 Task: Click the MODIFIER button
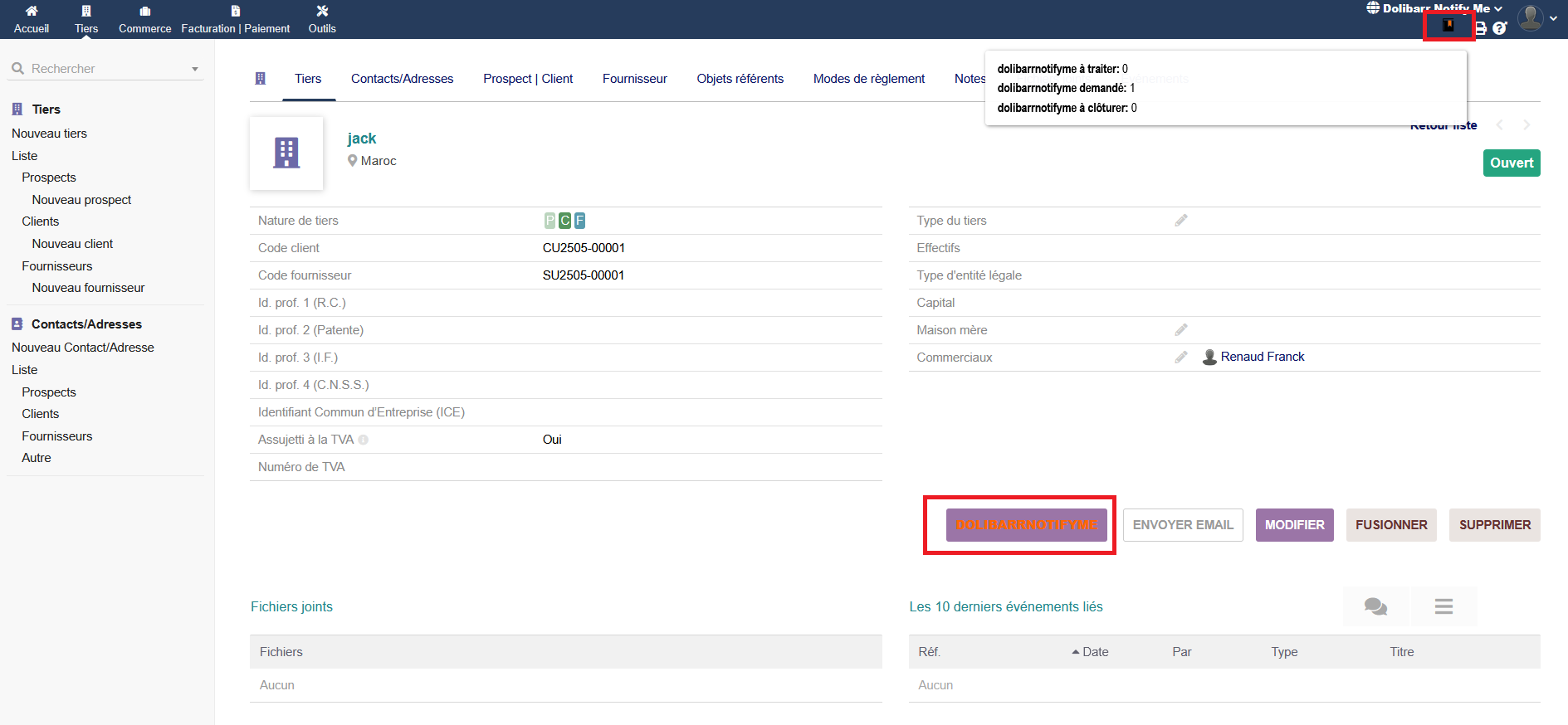tap(1294, 525)
